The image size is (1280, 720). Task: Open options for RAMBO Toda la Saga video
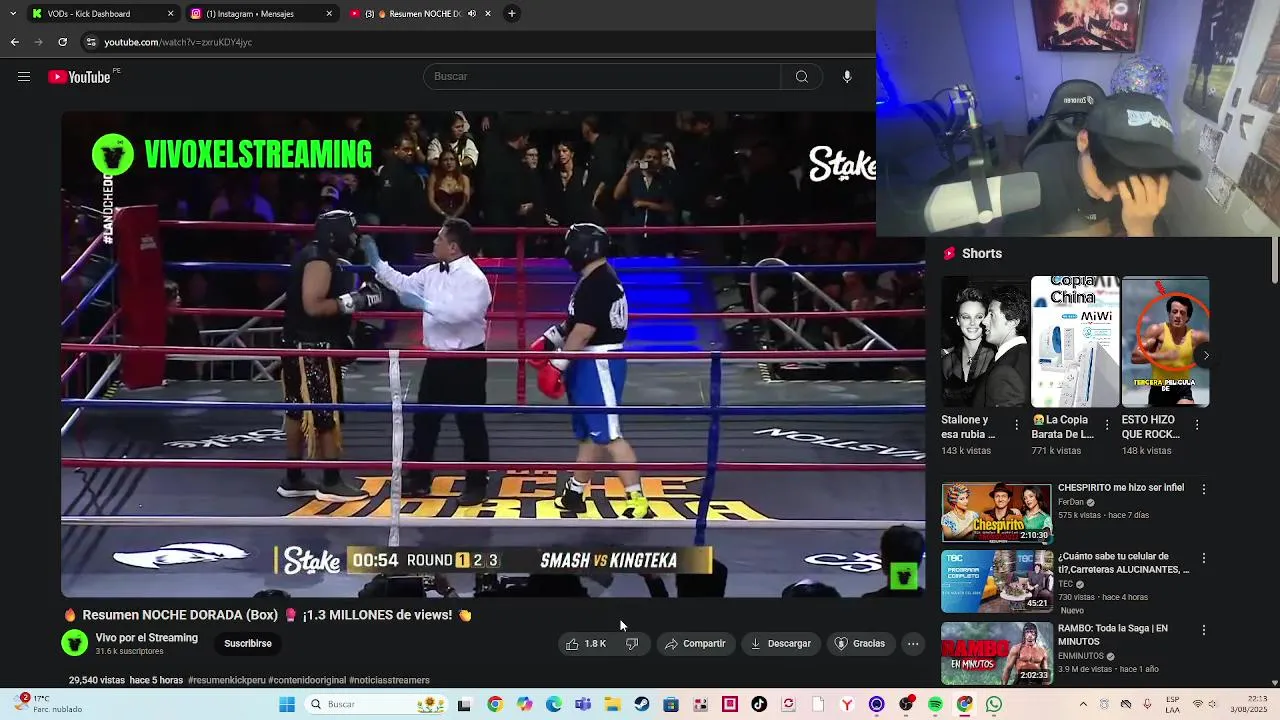[x=1204, y=630]
